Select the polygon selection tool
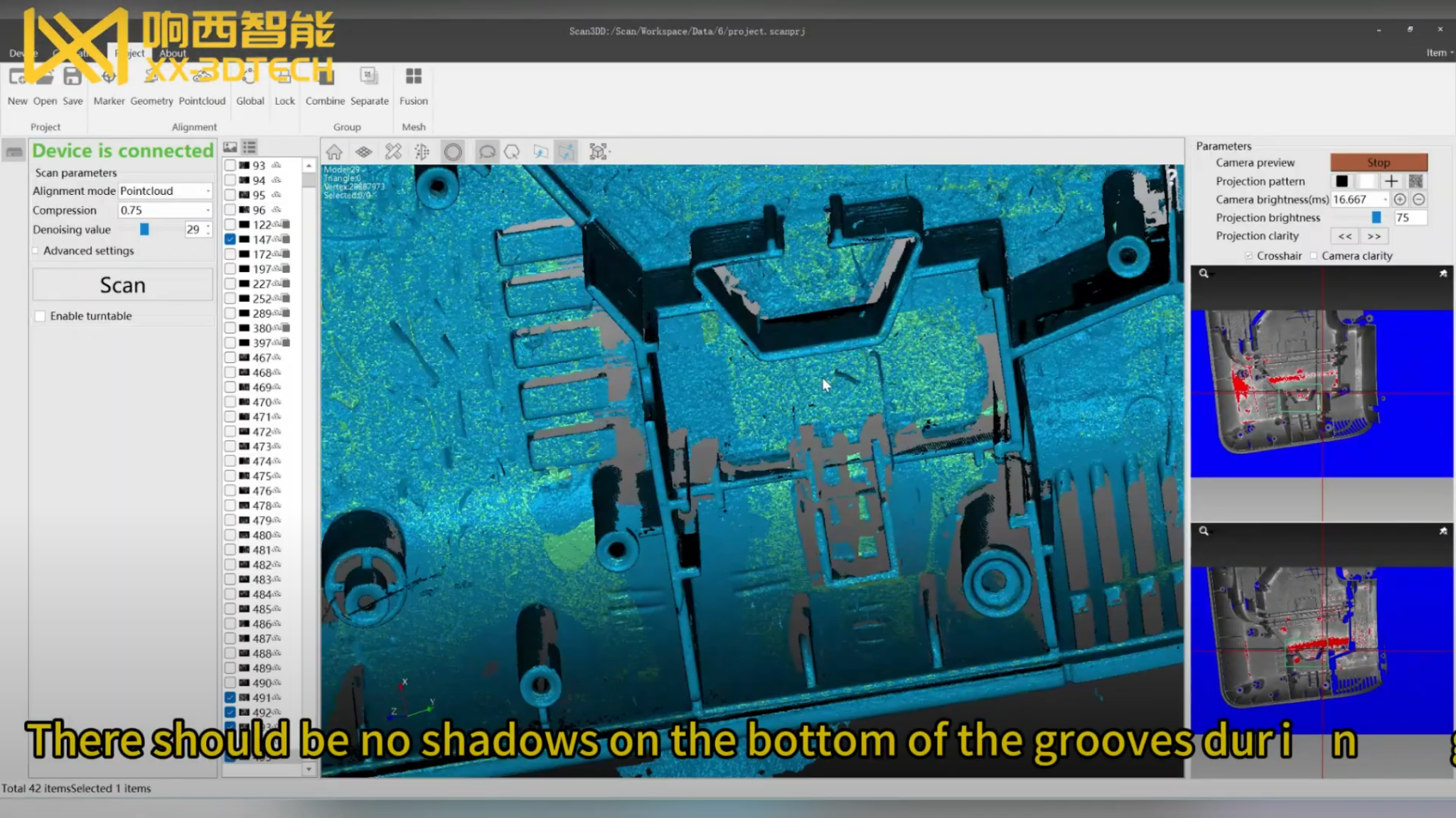1456x818 pixels. pos(512,151)
